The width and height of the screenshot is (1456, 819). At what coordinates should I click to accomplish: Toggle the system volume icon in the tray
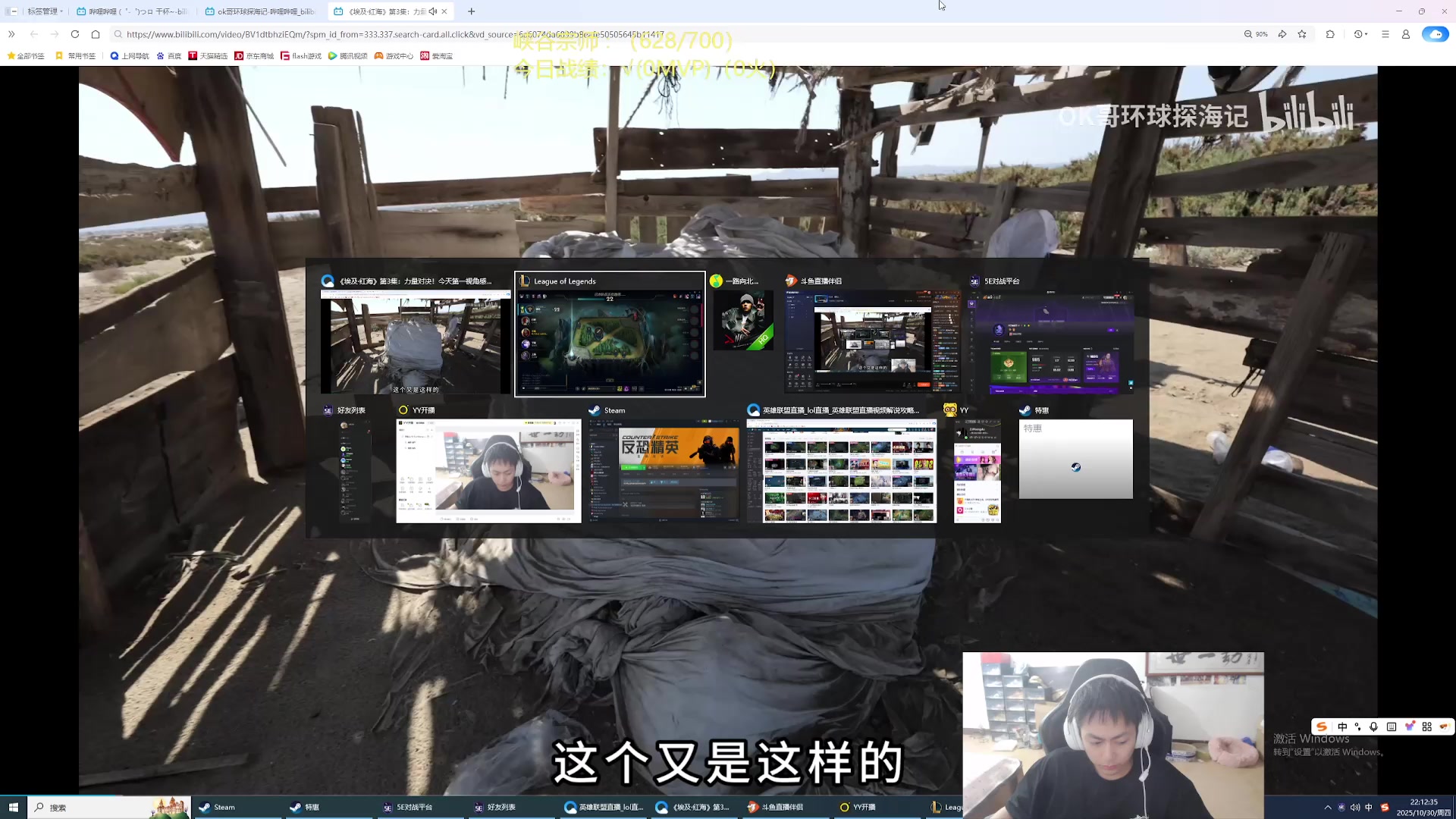coord(1355,808)
